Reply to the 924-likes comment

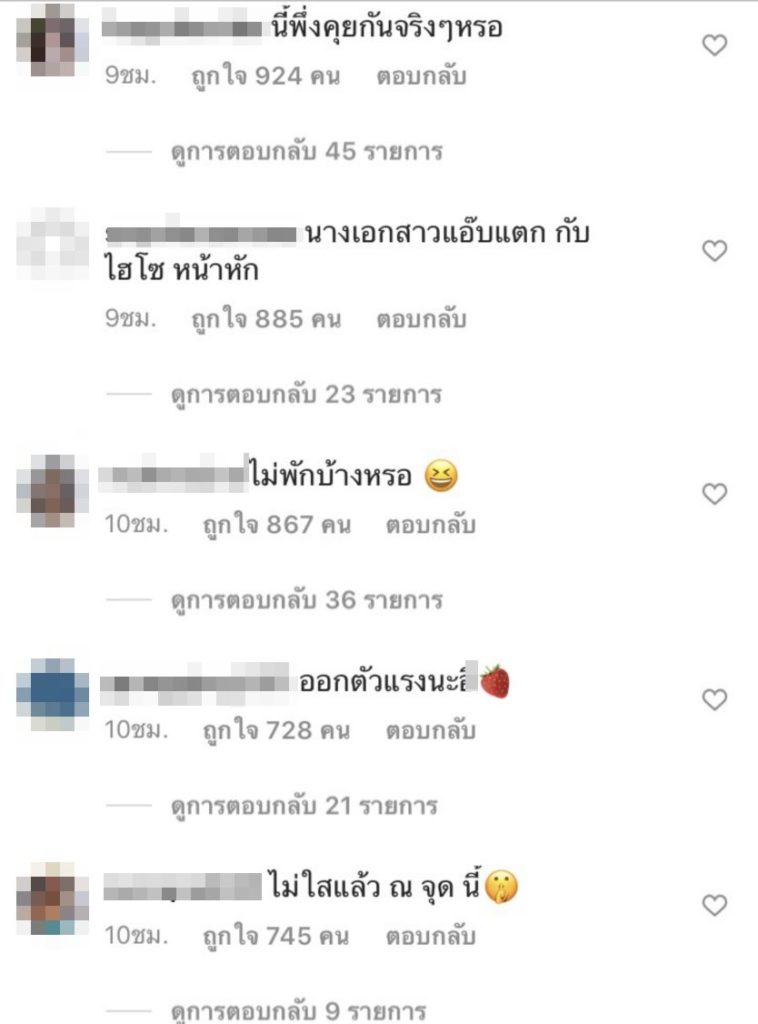click(421, 76)
